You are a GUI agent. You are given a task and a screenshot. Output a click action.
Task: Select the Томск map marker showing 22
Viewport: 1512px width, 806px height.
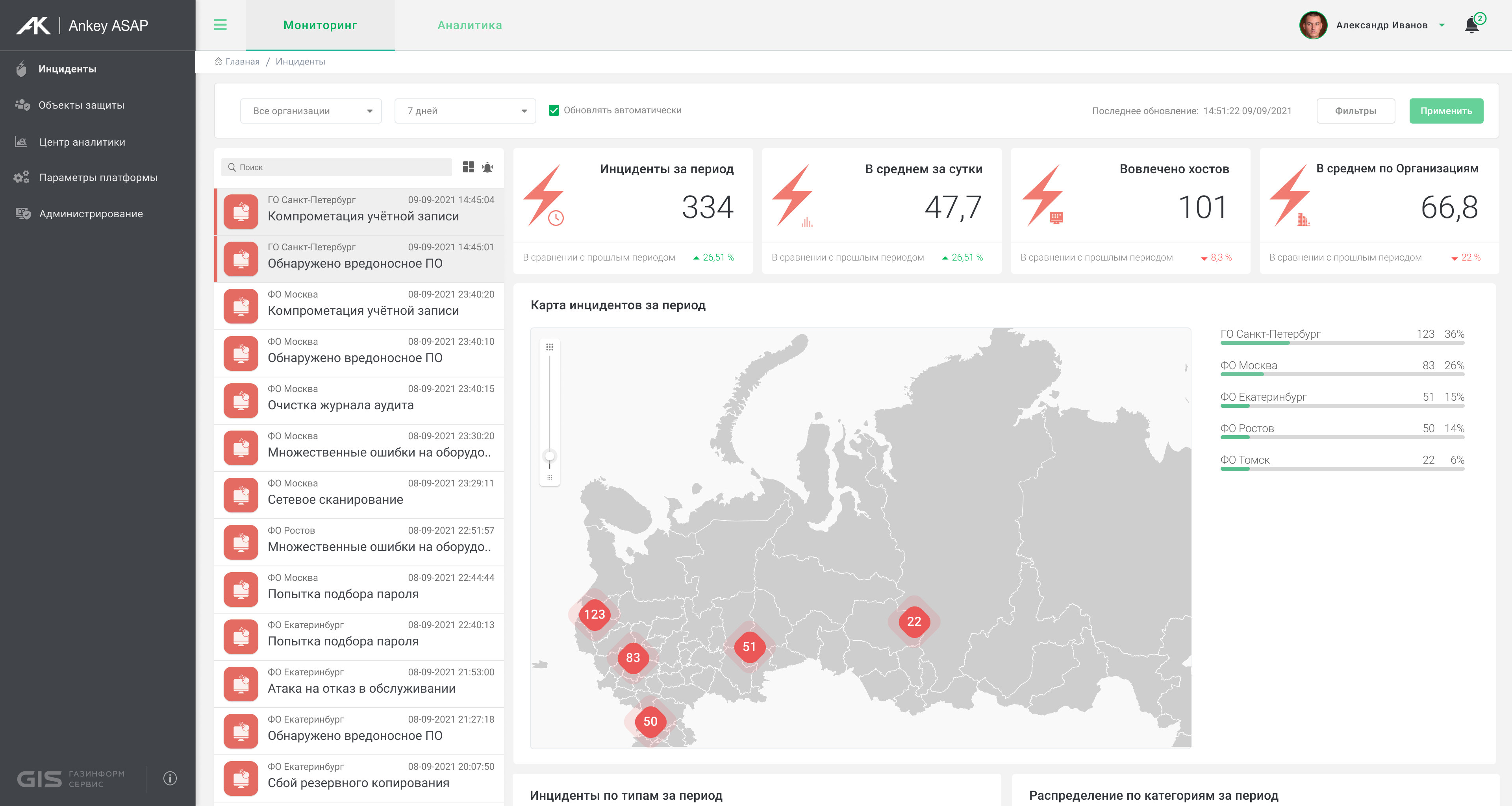tap(913, 621)
